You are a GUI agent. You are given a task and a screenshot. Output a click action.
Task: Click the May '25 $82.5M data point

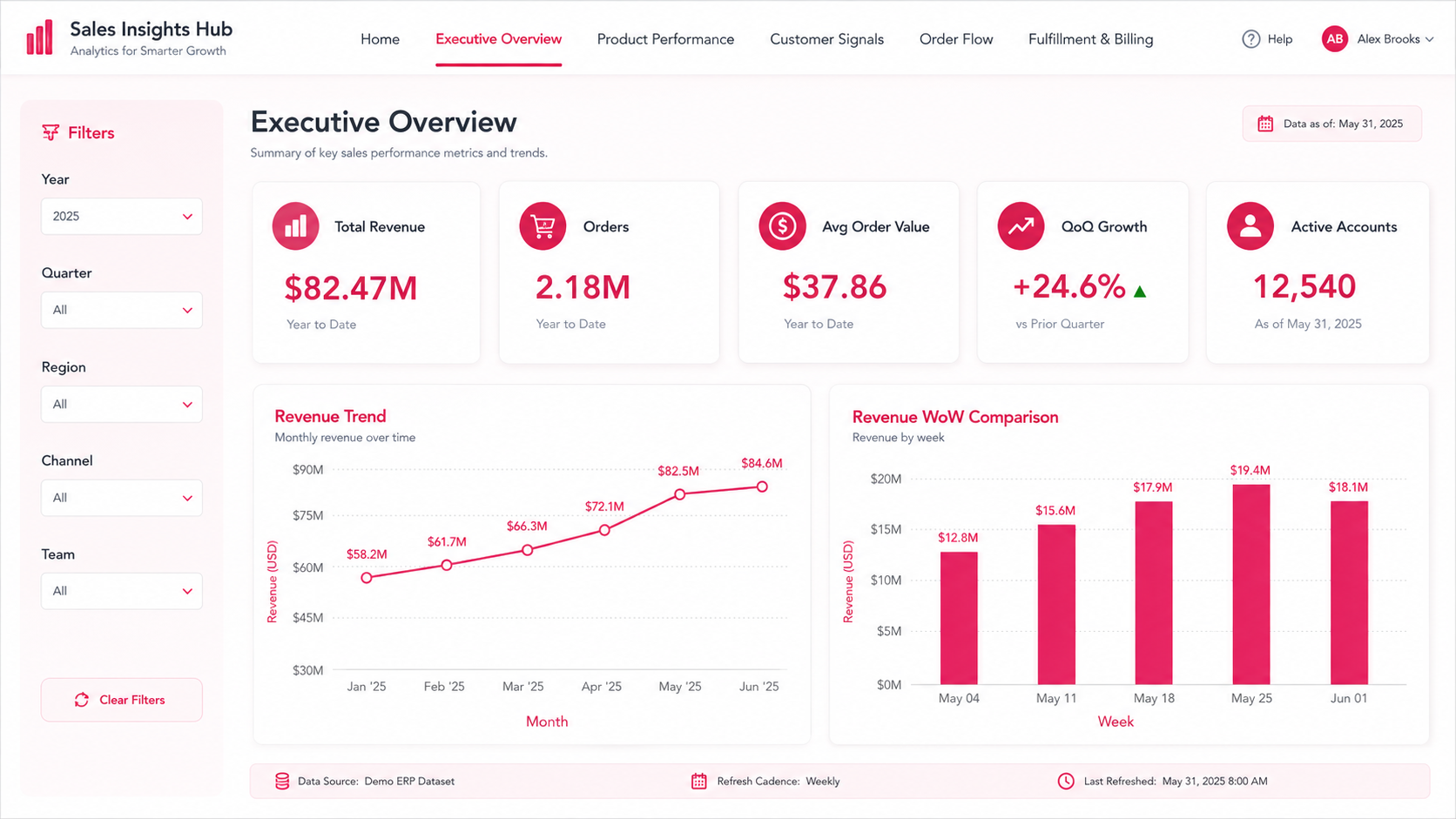(680, 494)
